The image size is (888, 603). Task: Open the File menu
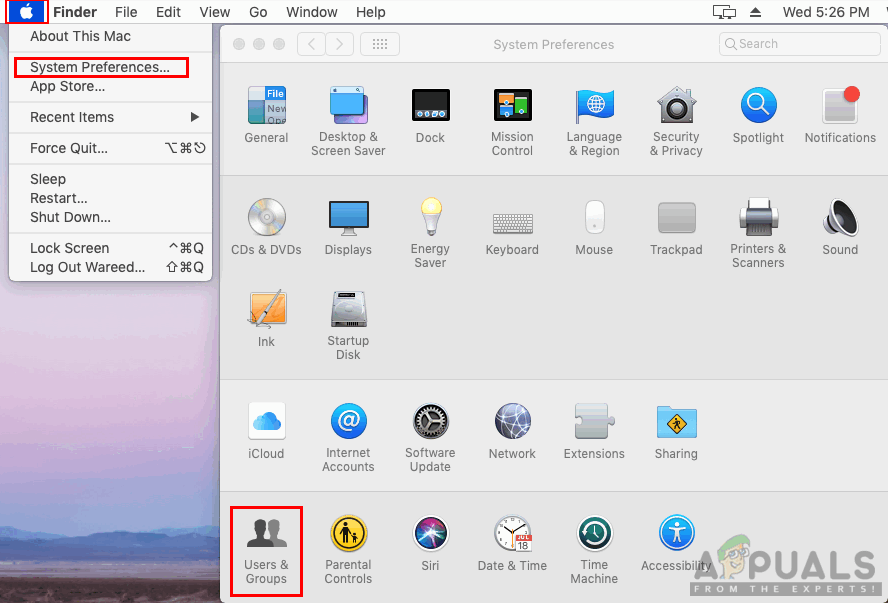(x=126, y=12)
